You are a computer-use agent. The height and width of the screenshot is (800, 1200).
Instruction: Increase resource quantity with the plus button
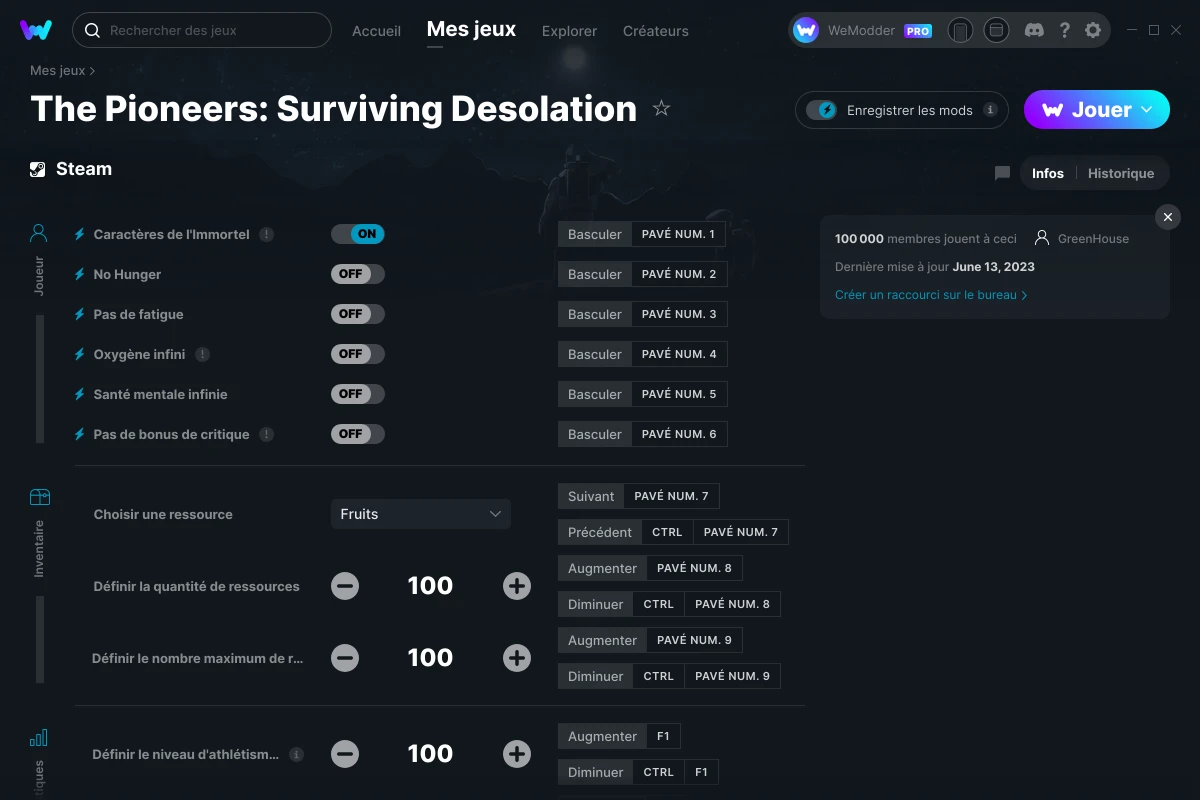tap(516, 586)
